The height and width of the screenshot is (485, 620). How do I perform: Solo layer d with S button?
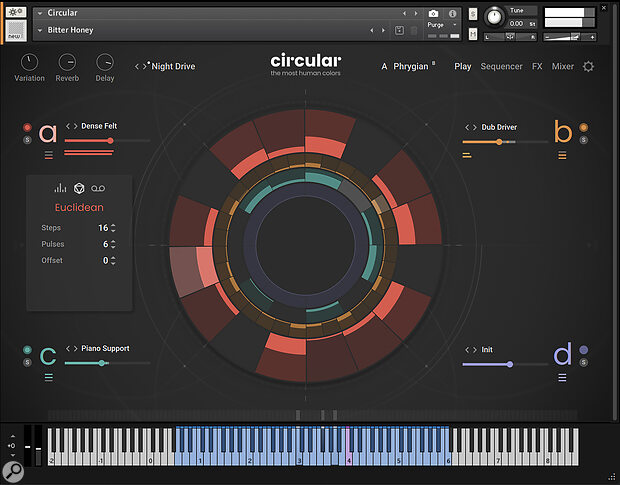coord(584,362)
